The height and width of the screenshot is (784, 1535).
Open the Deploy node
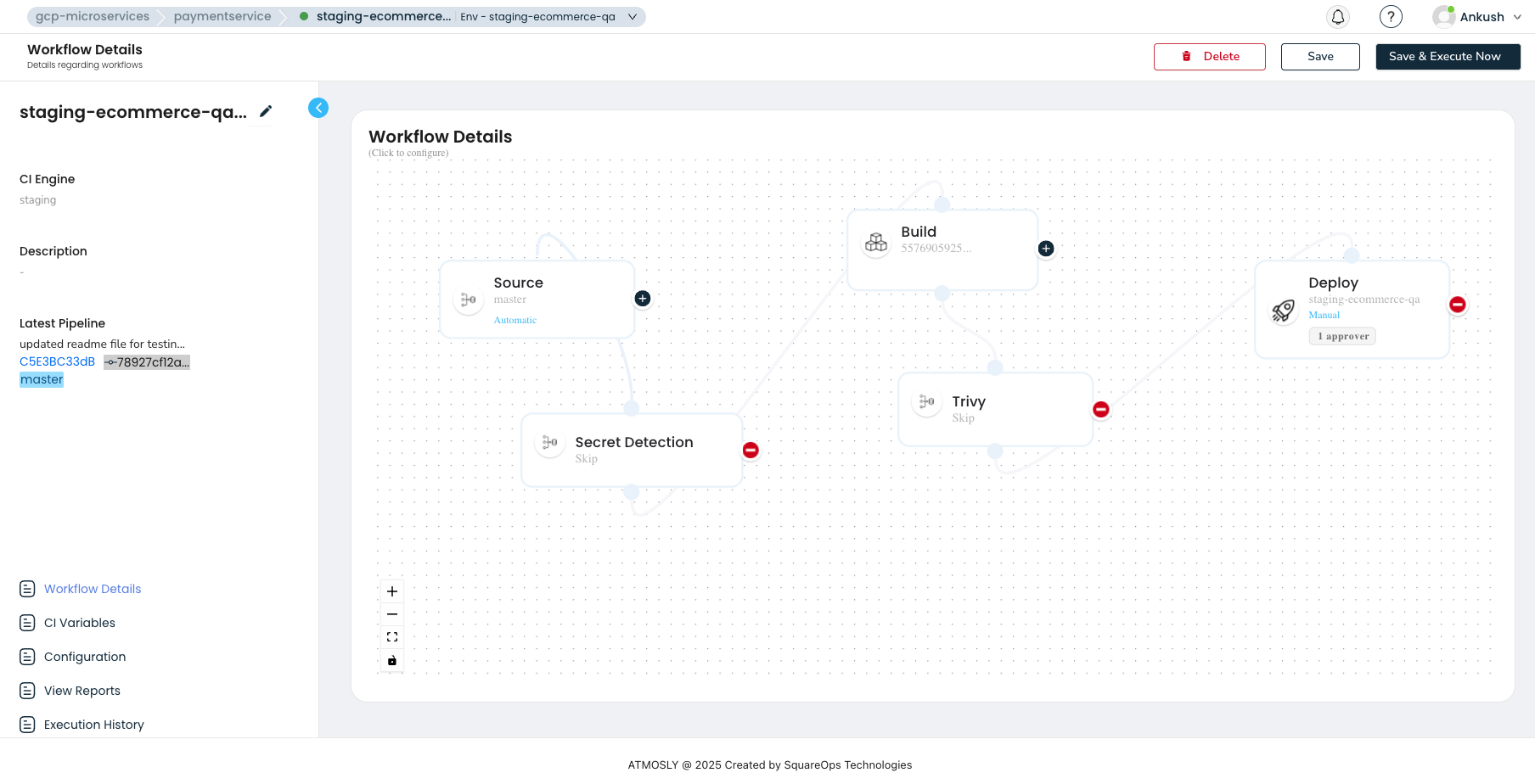click(x=1352, y=310)
